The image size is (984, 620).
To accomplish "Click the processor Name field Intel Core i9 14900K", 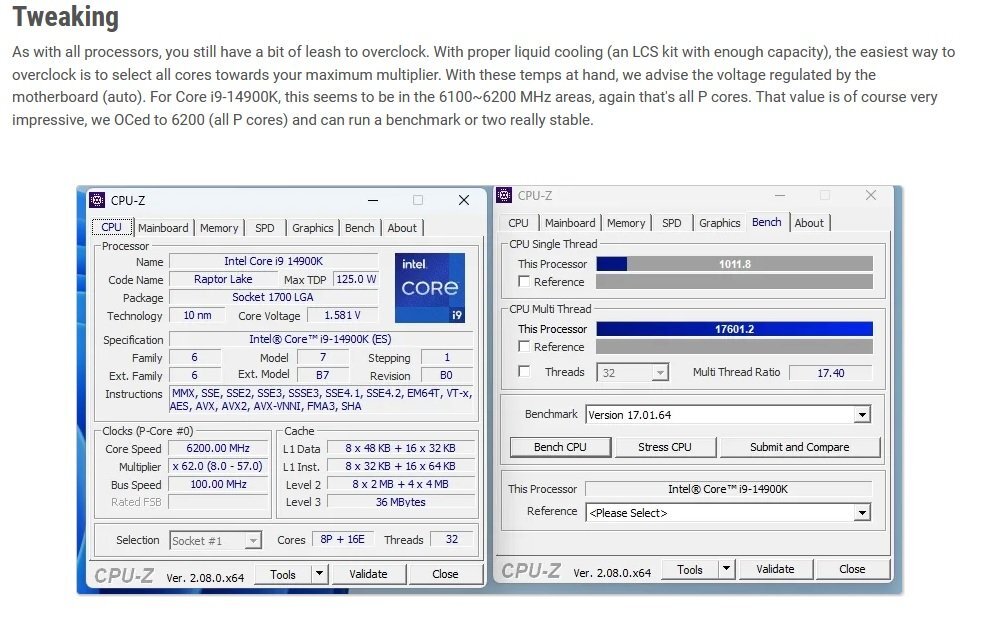I will [274, 261].
